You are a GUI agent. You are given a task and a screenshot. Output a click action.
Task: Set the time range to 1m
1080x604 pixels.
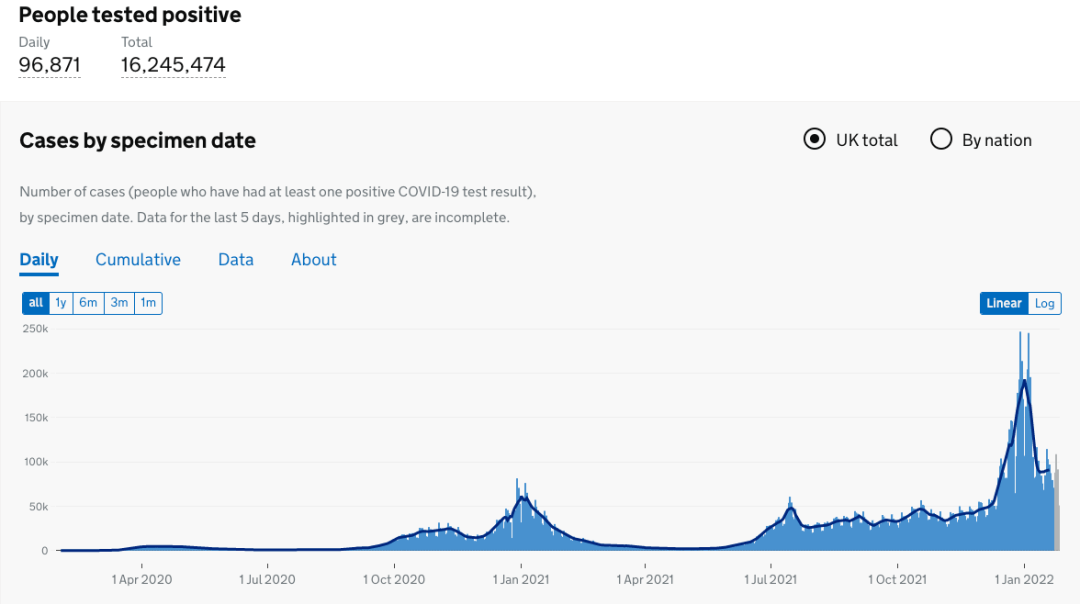[x=148, y=303]
